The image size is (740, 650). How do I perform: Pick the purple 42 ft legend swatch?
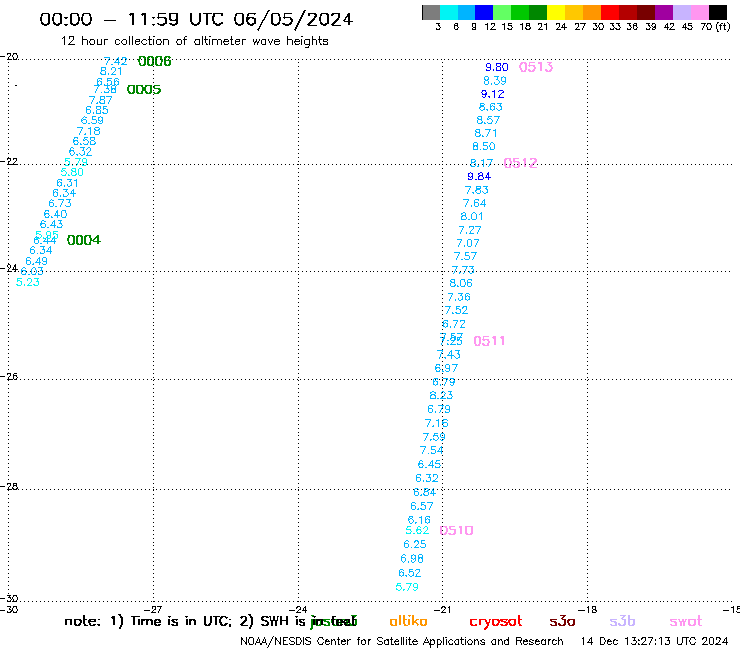pos(664,12)
